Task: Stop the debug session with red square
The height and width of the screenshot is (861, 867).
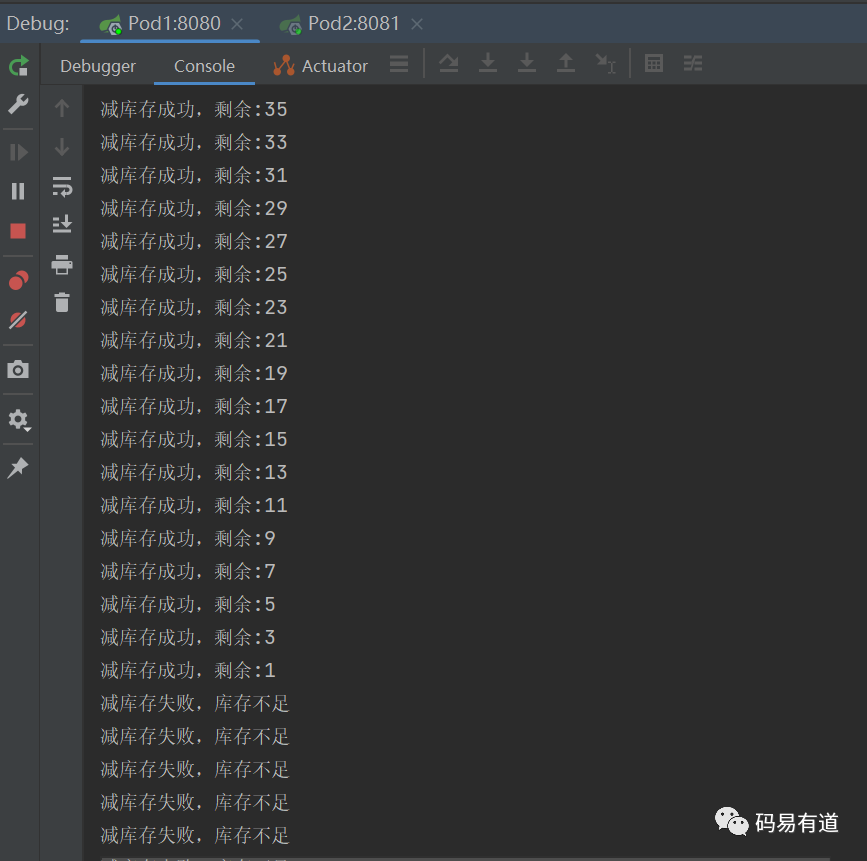Action: click(18, 231)
